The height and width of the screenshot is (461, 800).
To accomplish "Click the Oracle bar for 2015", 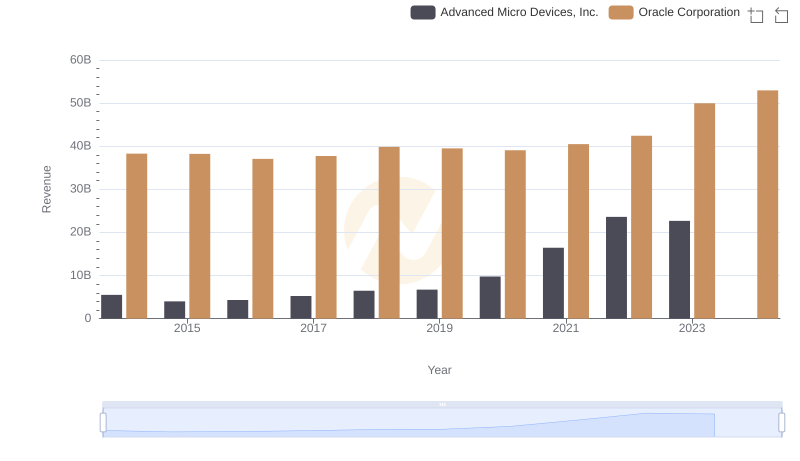I will pos(199,236).
